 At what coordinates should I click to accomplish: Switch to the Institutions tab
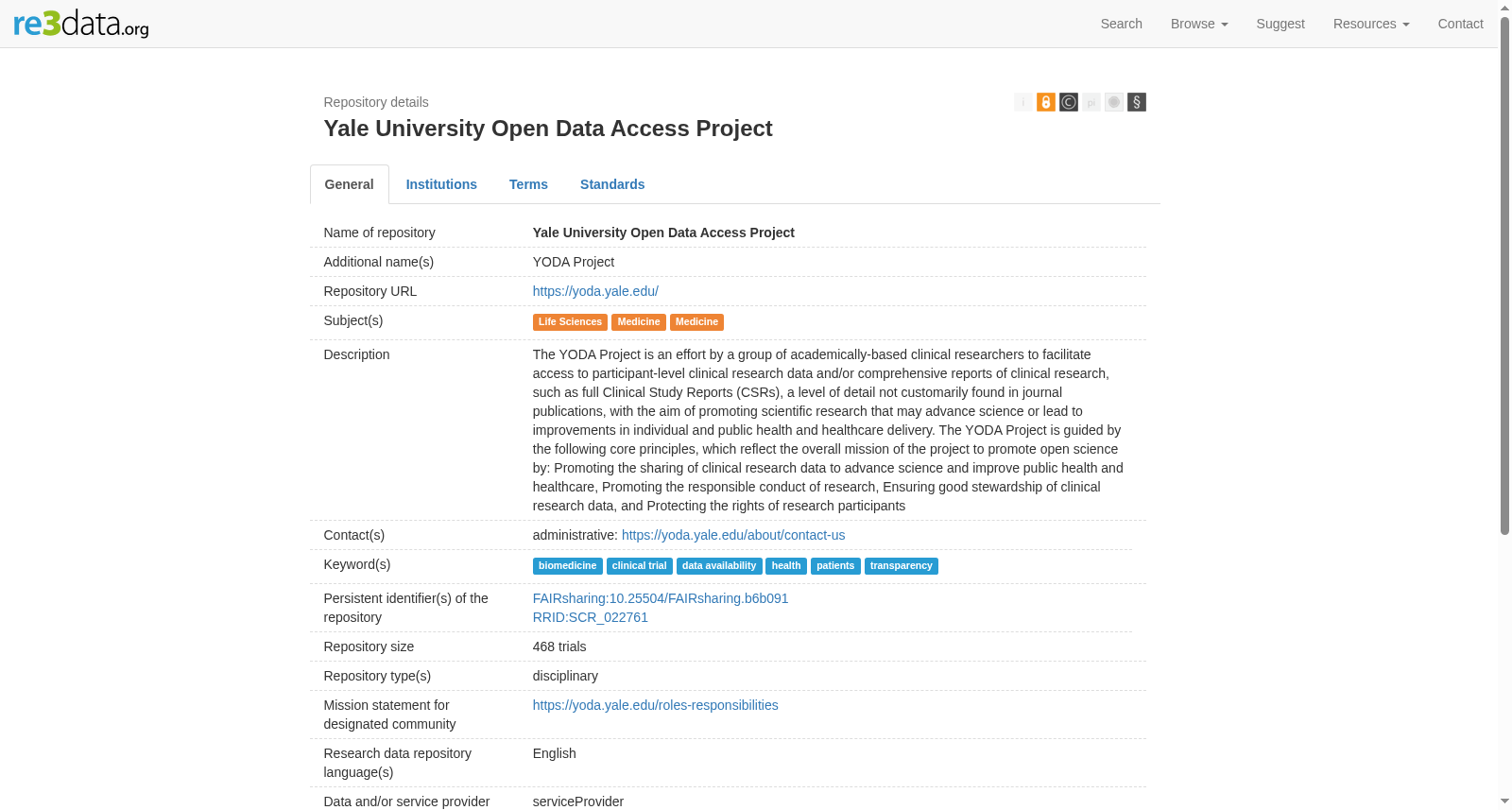click(x=441, y=184)
